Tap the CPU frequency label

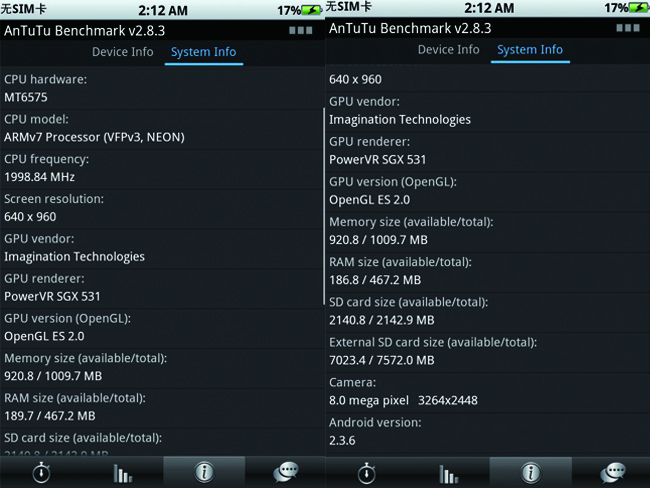point(46,160)
